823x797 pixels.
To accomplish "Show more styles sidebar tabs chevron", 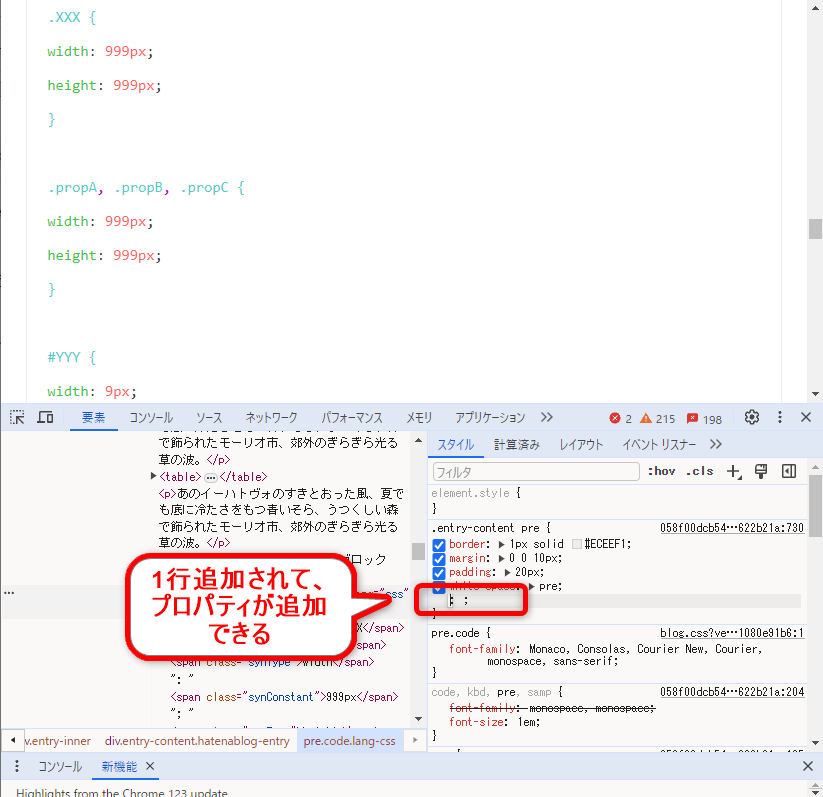I will pos(715,444).
